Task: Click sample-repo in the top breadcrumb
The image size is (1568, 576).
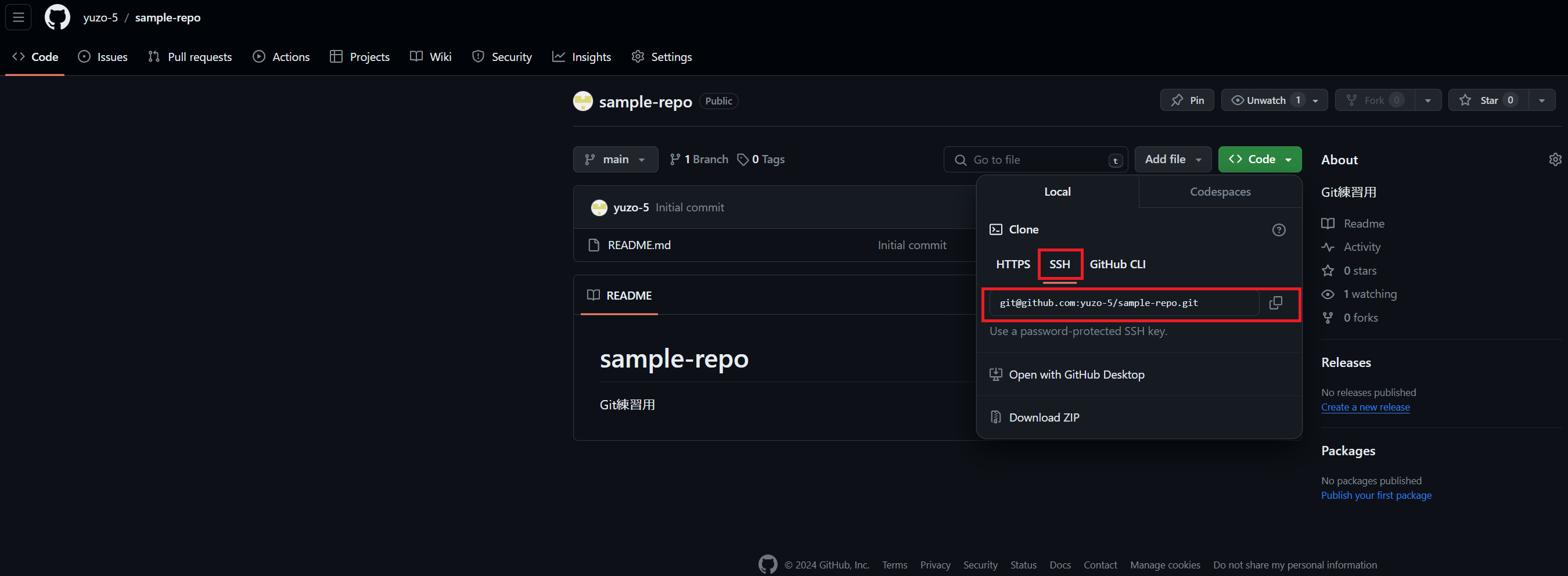Action: (168, 17)
